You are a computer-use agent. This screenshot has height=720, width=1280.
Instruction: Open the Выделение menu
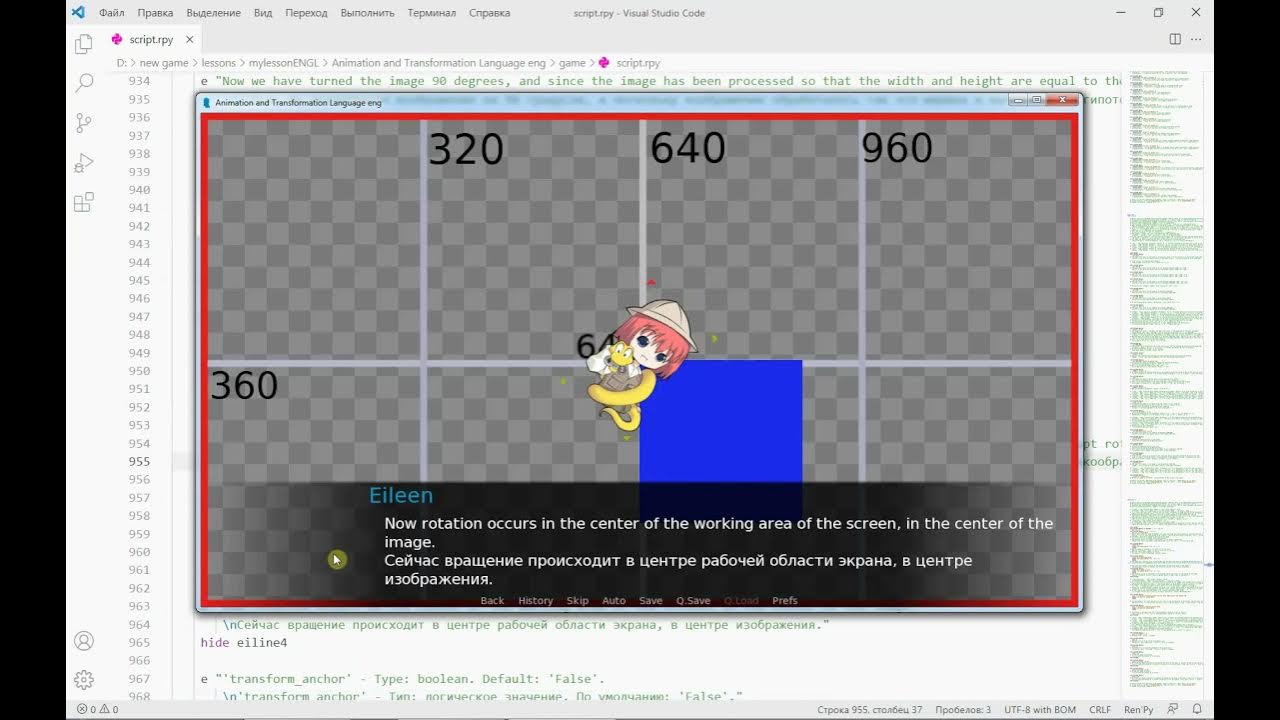213,13
